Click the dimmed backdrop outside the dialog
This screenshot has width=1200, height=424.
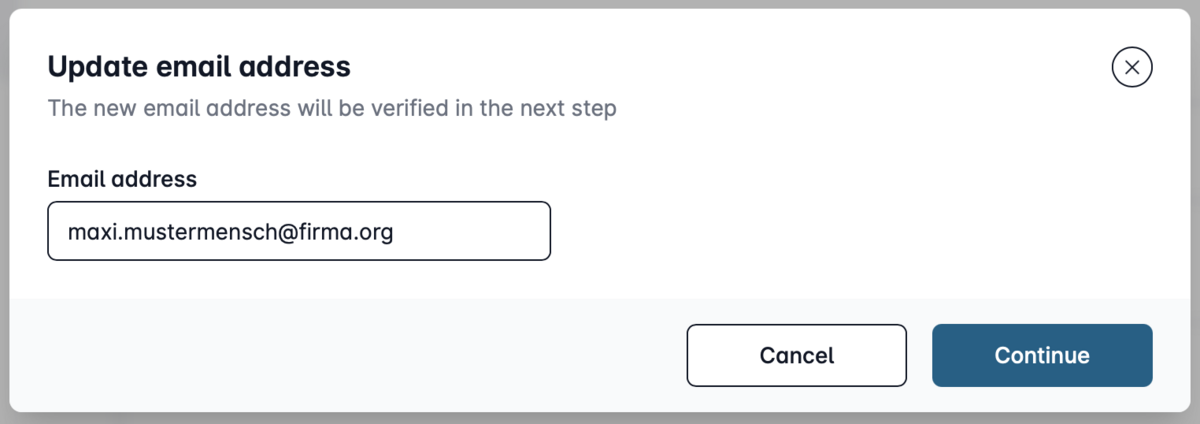coord(600,418)
